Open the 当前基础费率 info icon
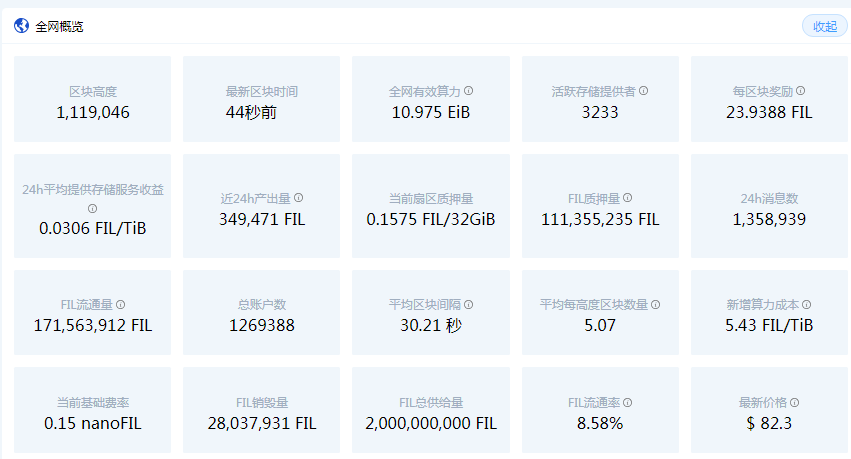The height and width of the screenshot is (459, 851). tap(135, 402)
